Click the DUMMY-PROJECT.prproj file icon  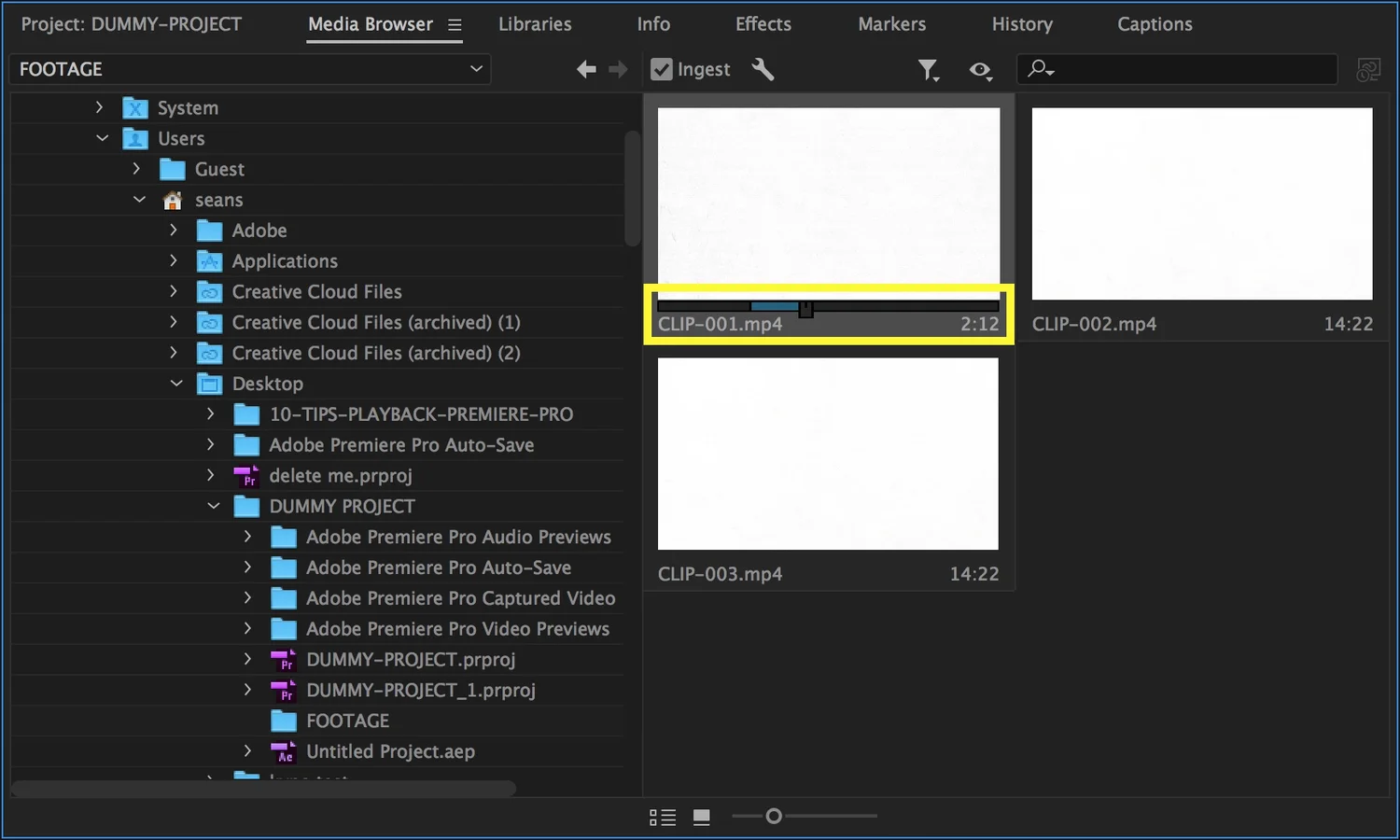click(x=284, y=660)
